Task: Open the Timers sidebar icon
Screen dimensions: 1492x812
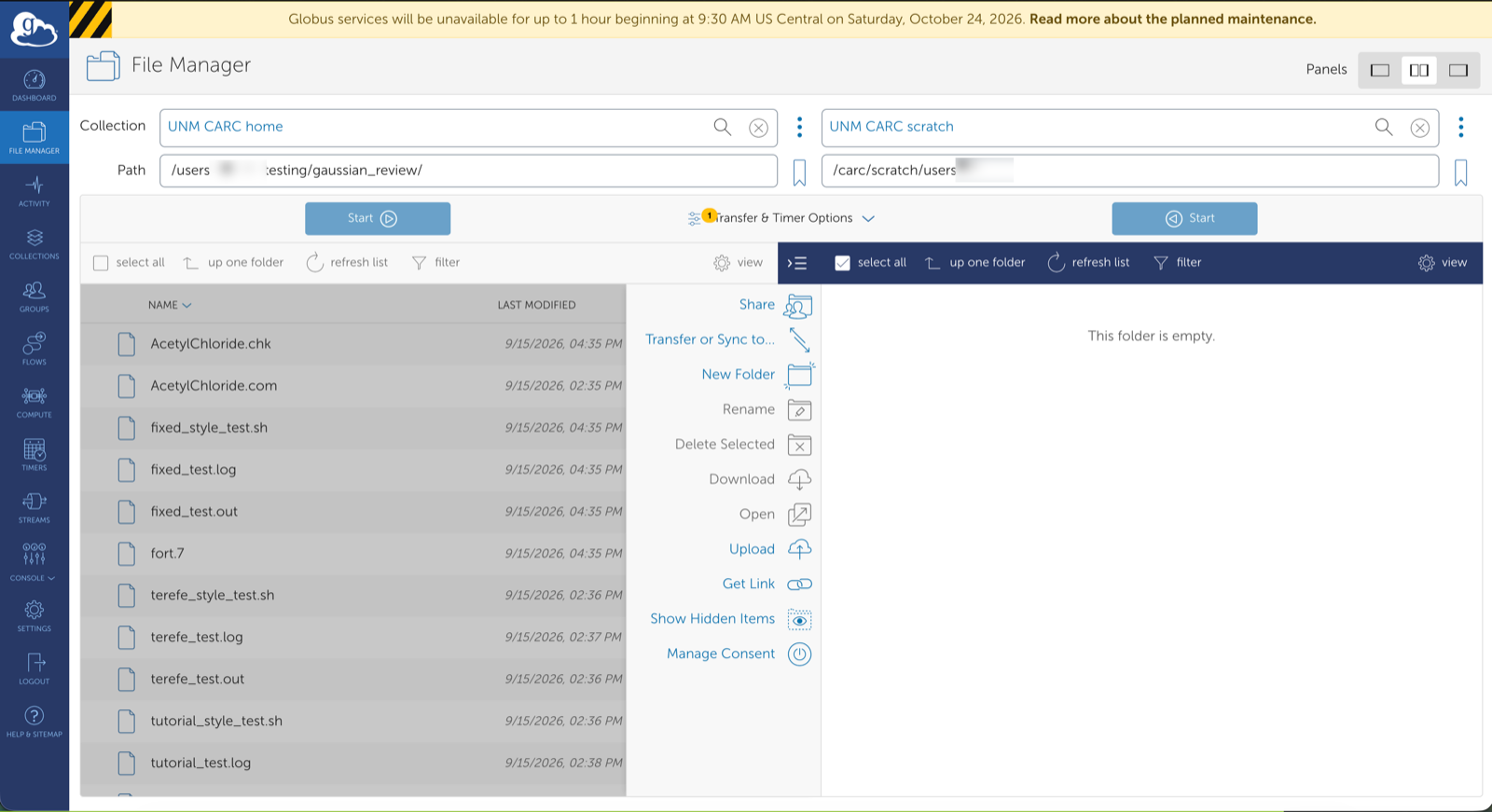Action: pyautogui.click(x=35, y=455)
